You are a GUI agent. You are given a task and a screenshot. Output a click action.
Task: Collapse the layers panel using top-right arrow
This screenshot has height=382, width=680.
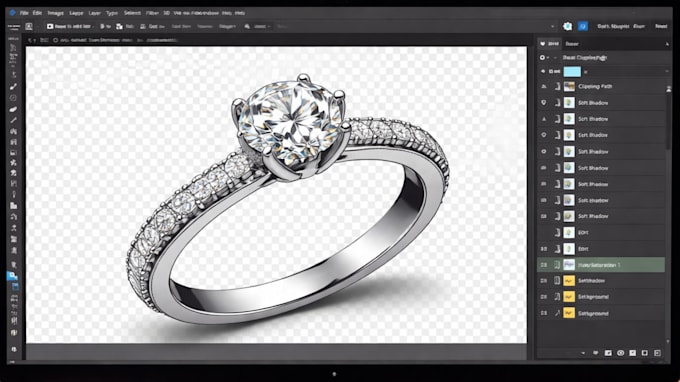pyautogui.click(x=667, y=44)
